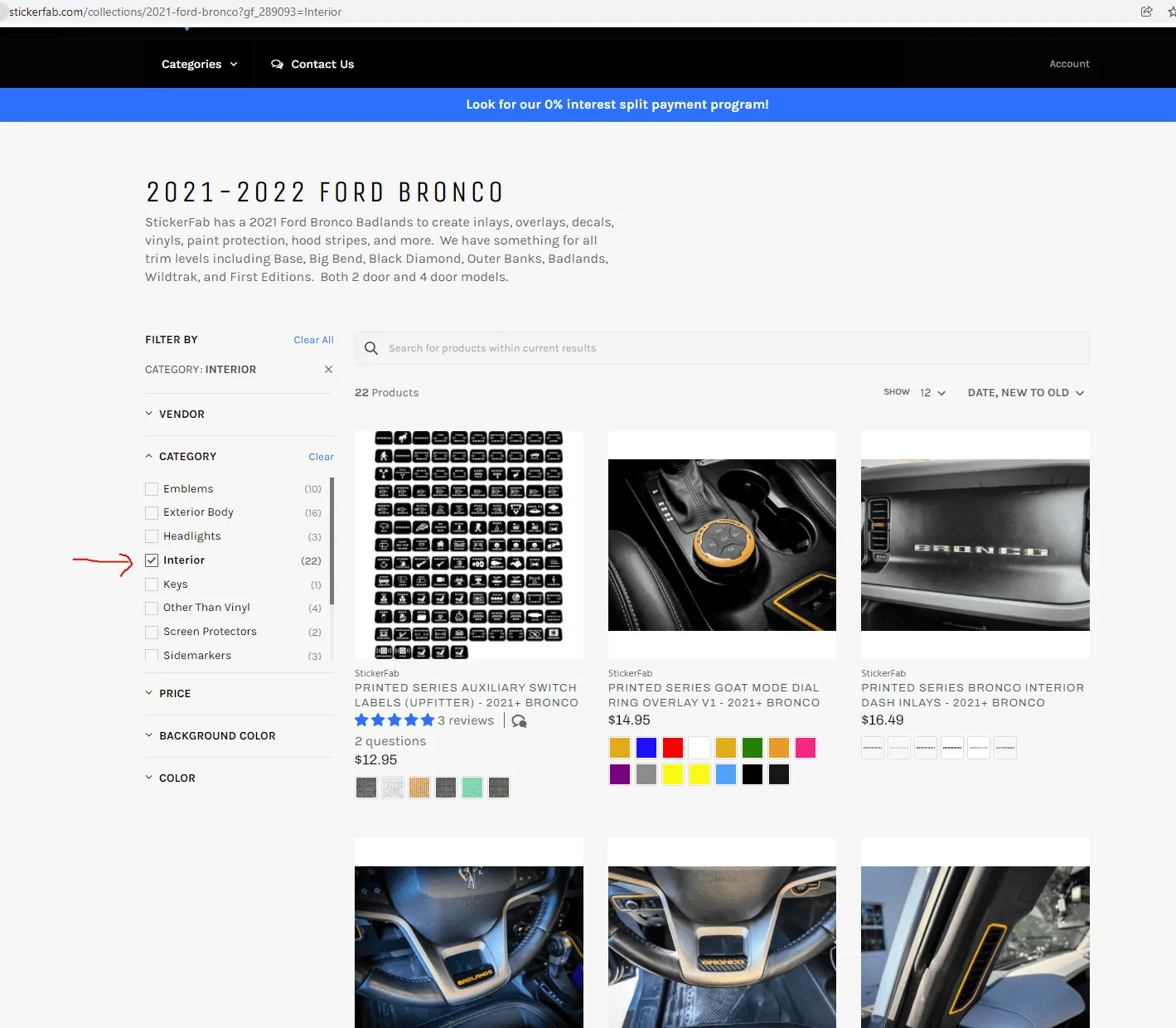The height and width of the screenshot is (1028, 1176).
Task: Click the share icon in browser bar
Action: (1146, 12)
